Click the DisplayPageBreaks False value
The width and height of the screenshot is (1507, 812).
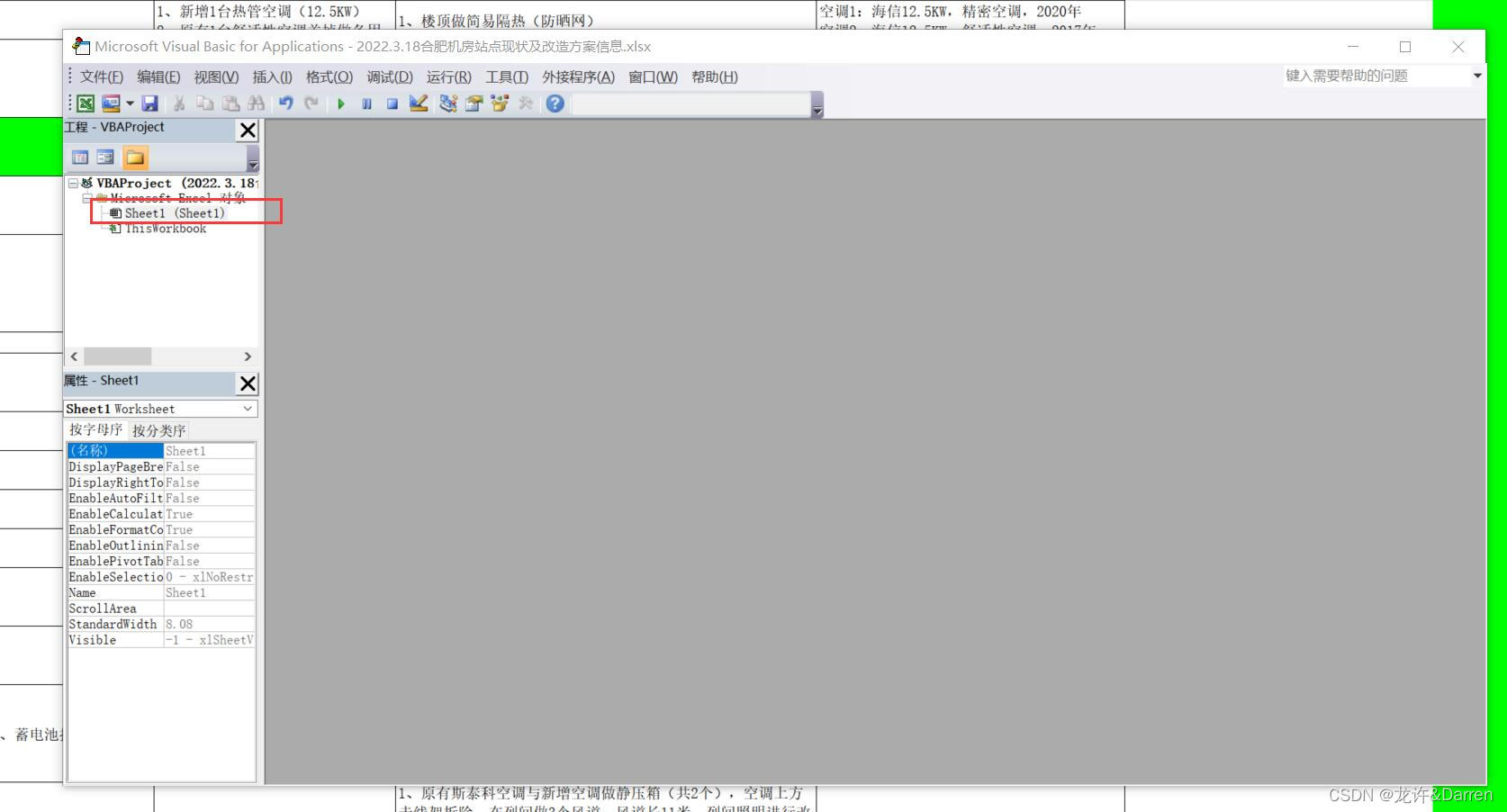point(209,467)
